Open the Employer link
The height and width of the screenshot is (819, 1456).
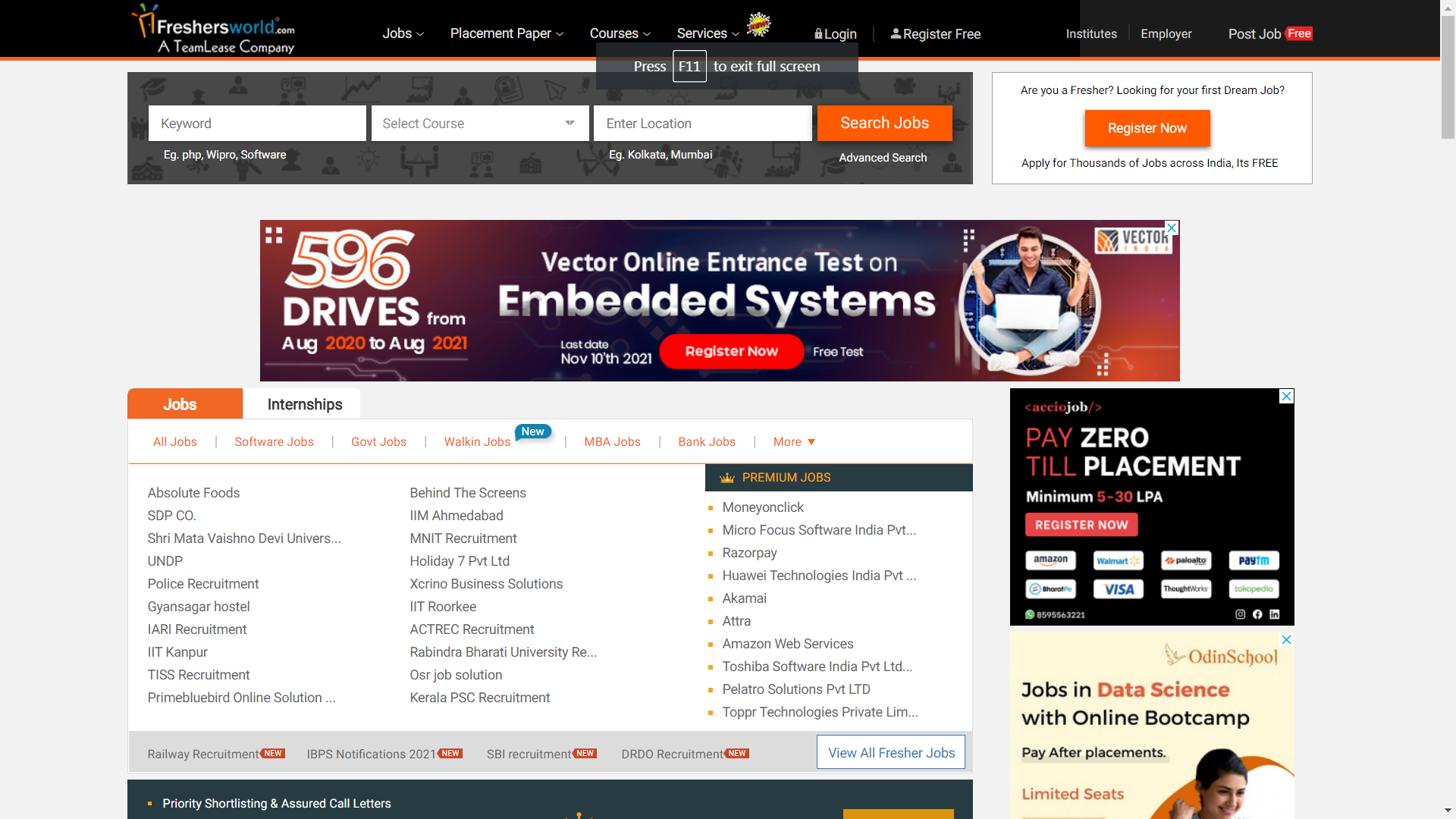point(1166,33)
